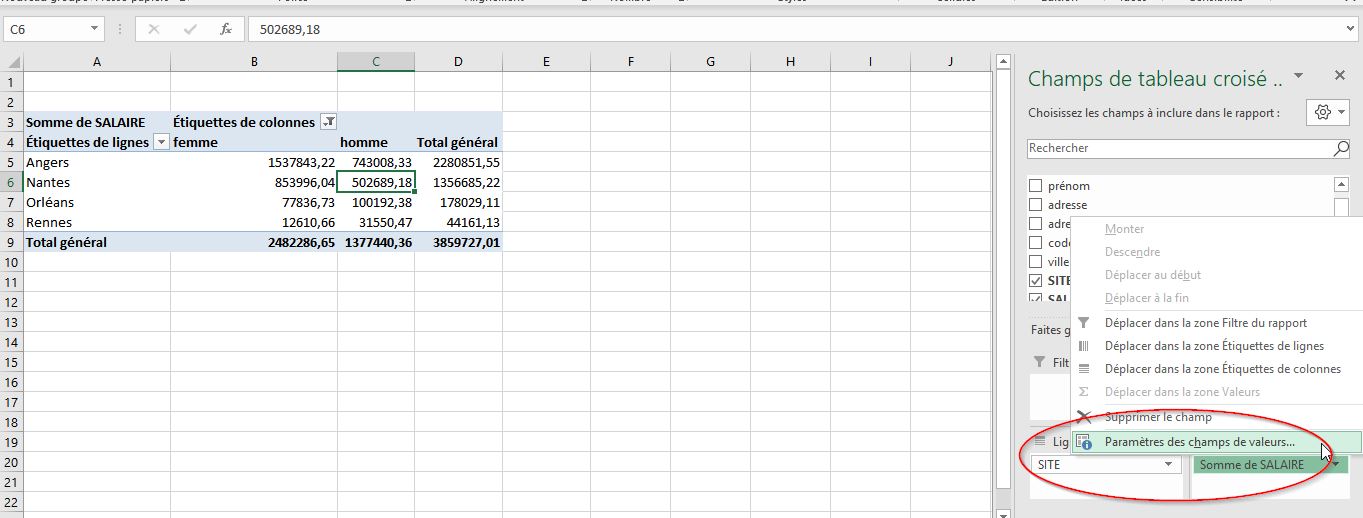Select Déplacer dans la zone Étiquettes de lignes

(x=1213, y=346)
